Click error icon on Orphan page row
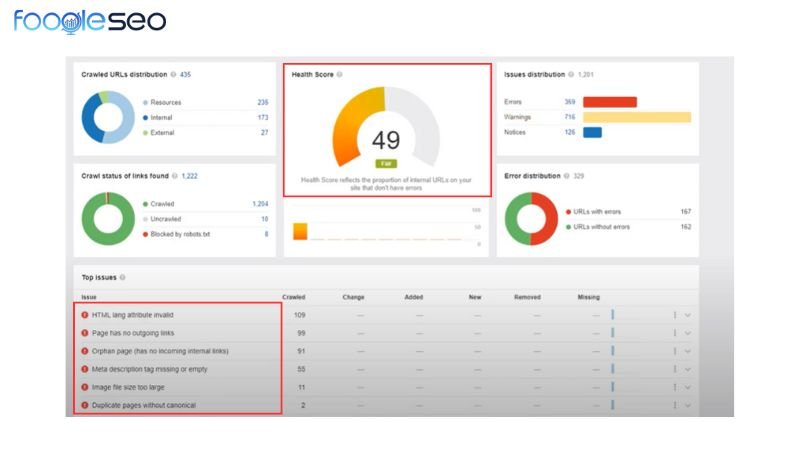This screenshot has height=450, width=800. pos(85,351)
